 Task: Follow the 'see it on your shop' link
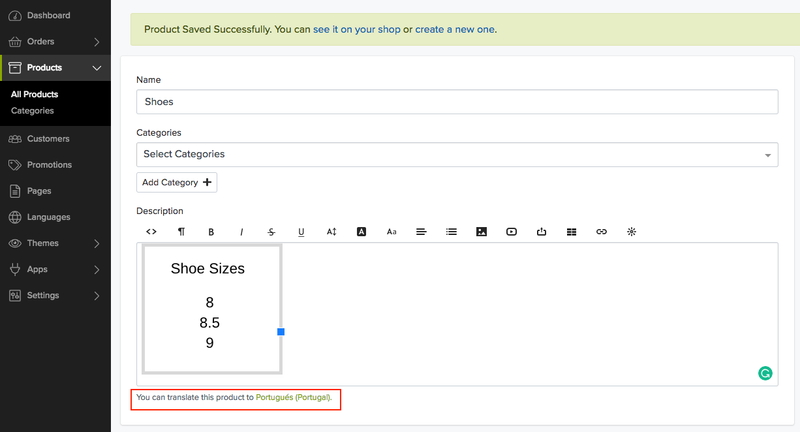[357, 30]
